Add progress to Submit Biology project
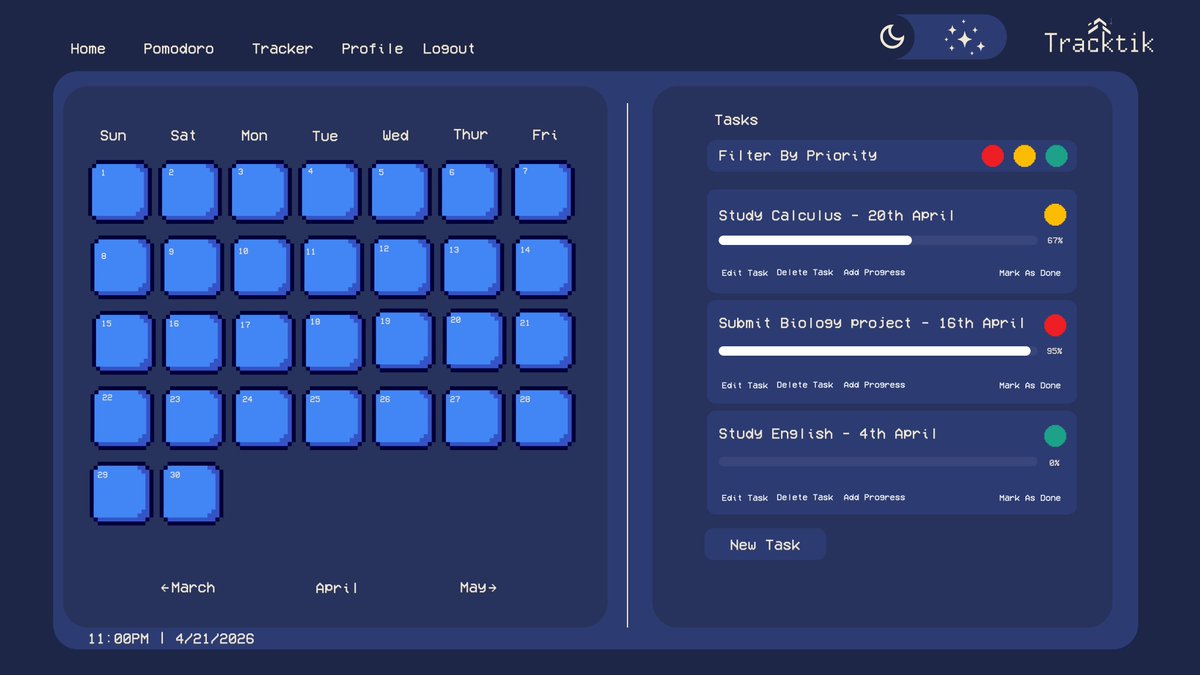 click(874, 385)
